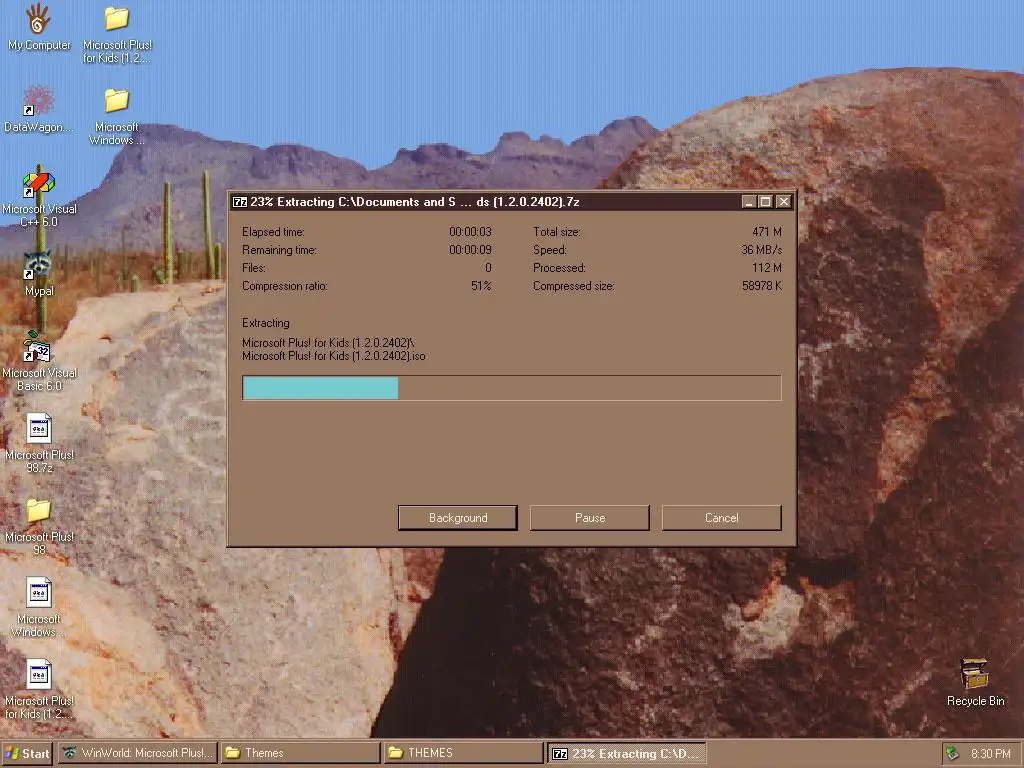Click the Extracting heading label
This screenshot has height=768, width=1024.
click(266, 323)
